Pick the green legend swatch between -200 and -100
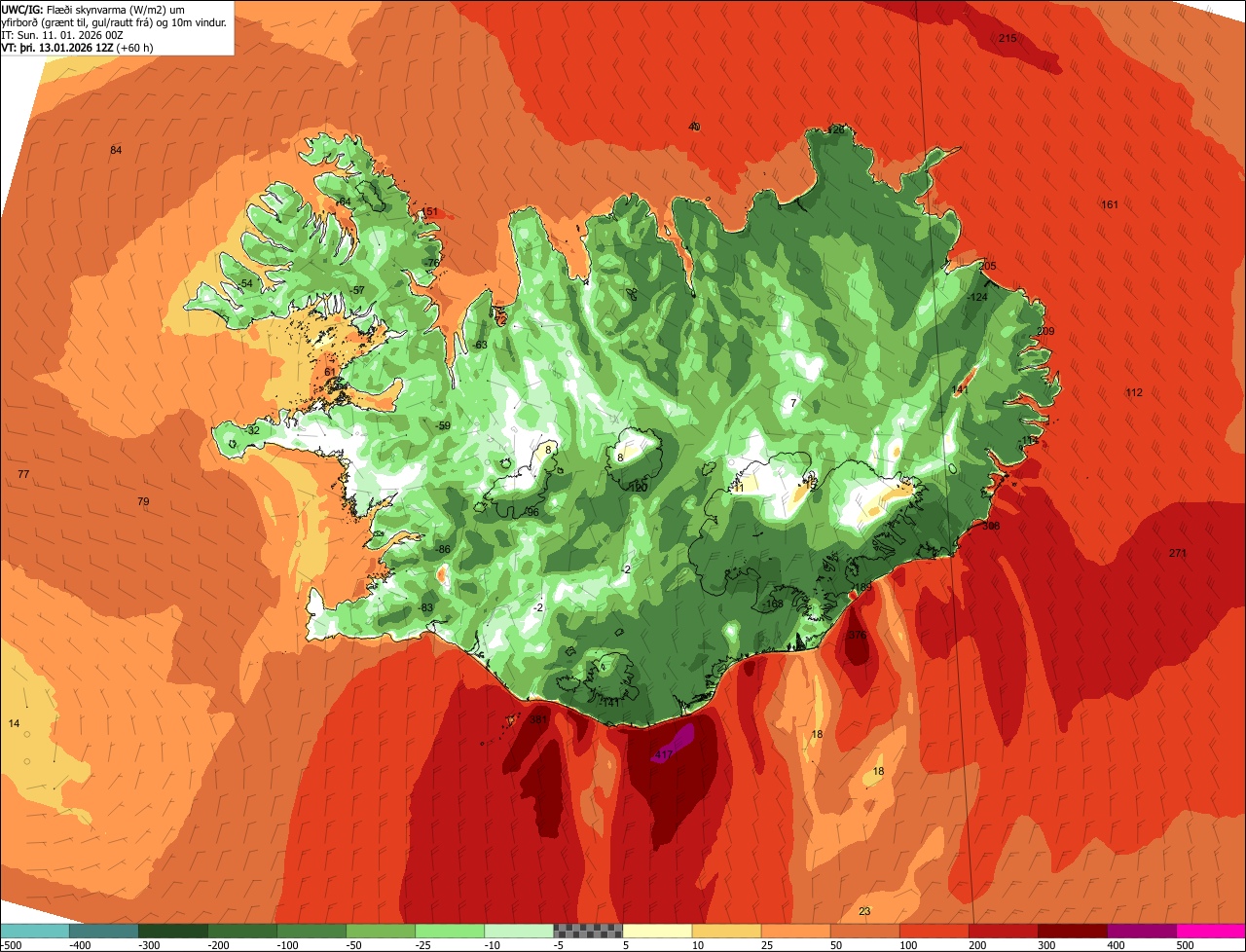 (x=242, y=931)
